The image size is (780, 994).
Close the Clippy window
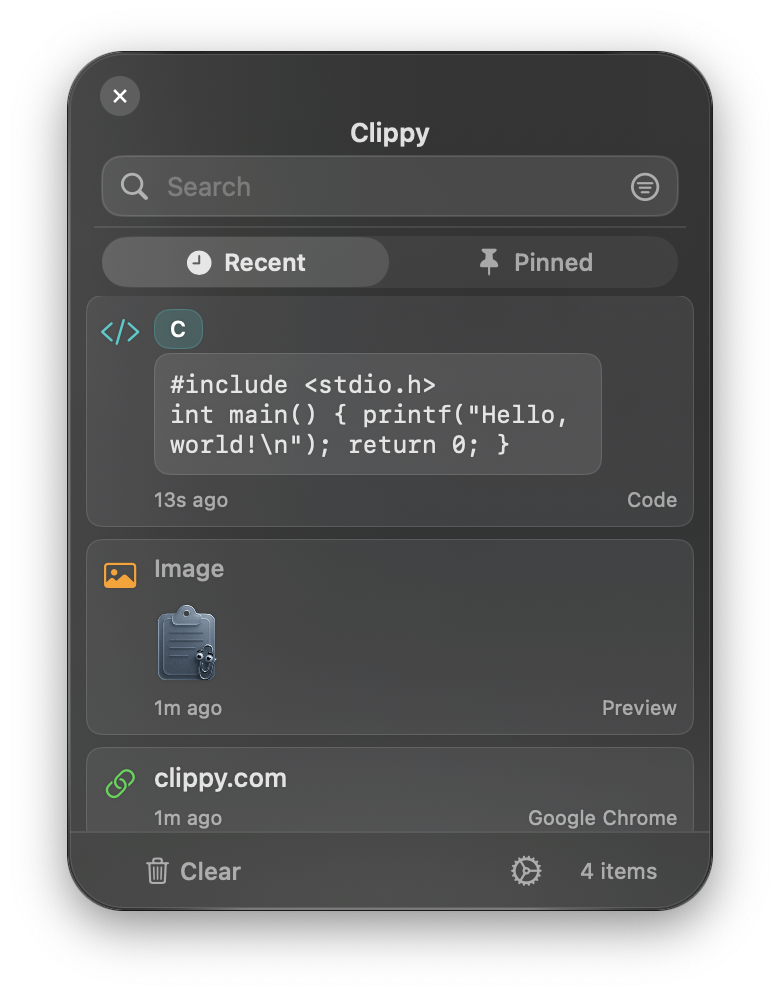120,96
